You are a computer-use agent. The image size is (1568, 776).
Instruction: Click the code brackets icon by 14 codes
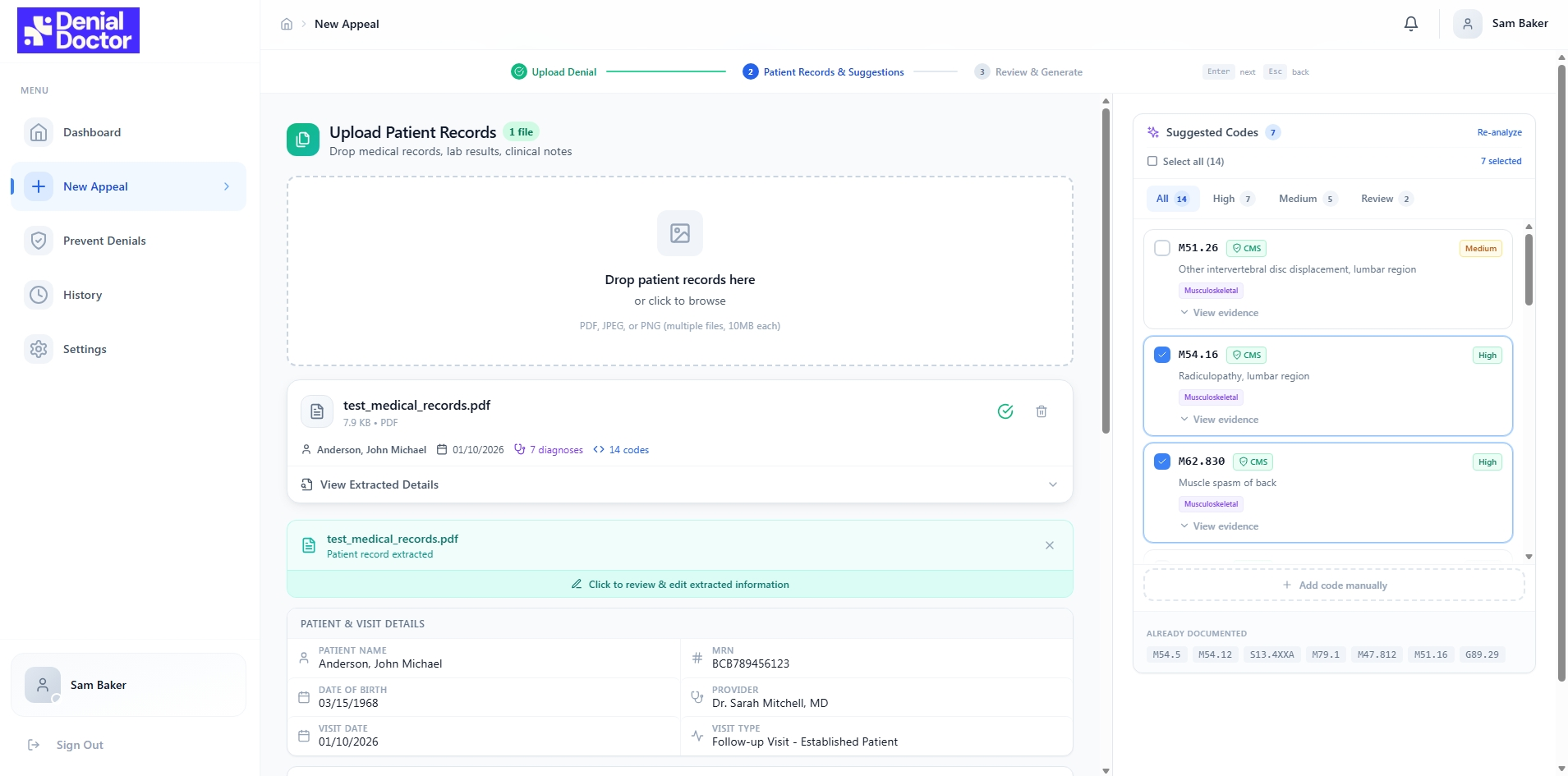(x=599, y=449)
